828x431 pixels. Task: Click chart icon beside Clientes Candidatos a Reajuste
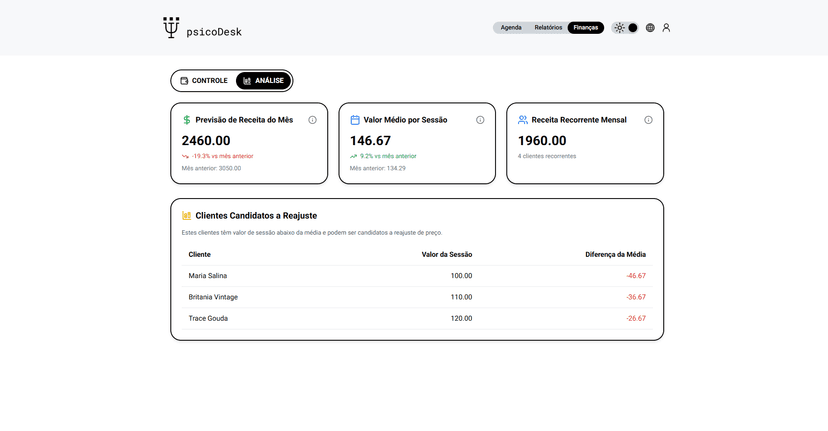[187, 215]
